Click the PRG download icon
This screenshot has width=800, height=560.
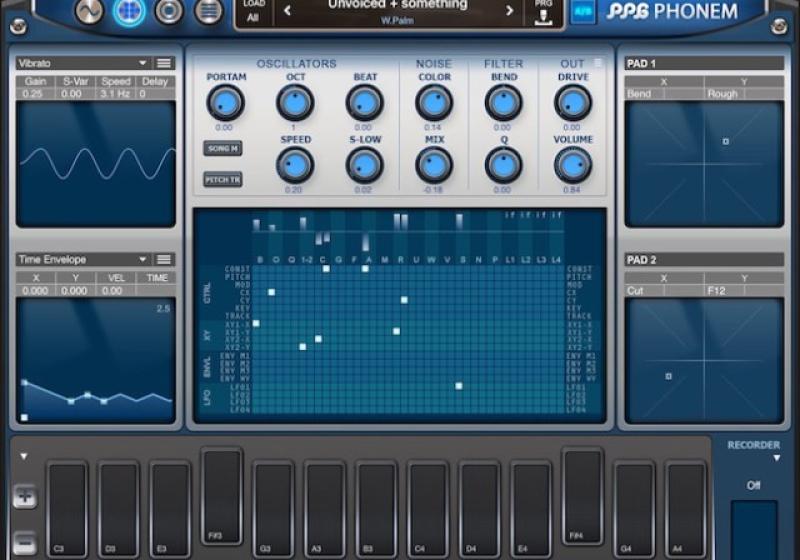pyautogui.click(x=544, y=11)
